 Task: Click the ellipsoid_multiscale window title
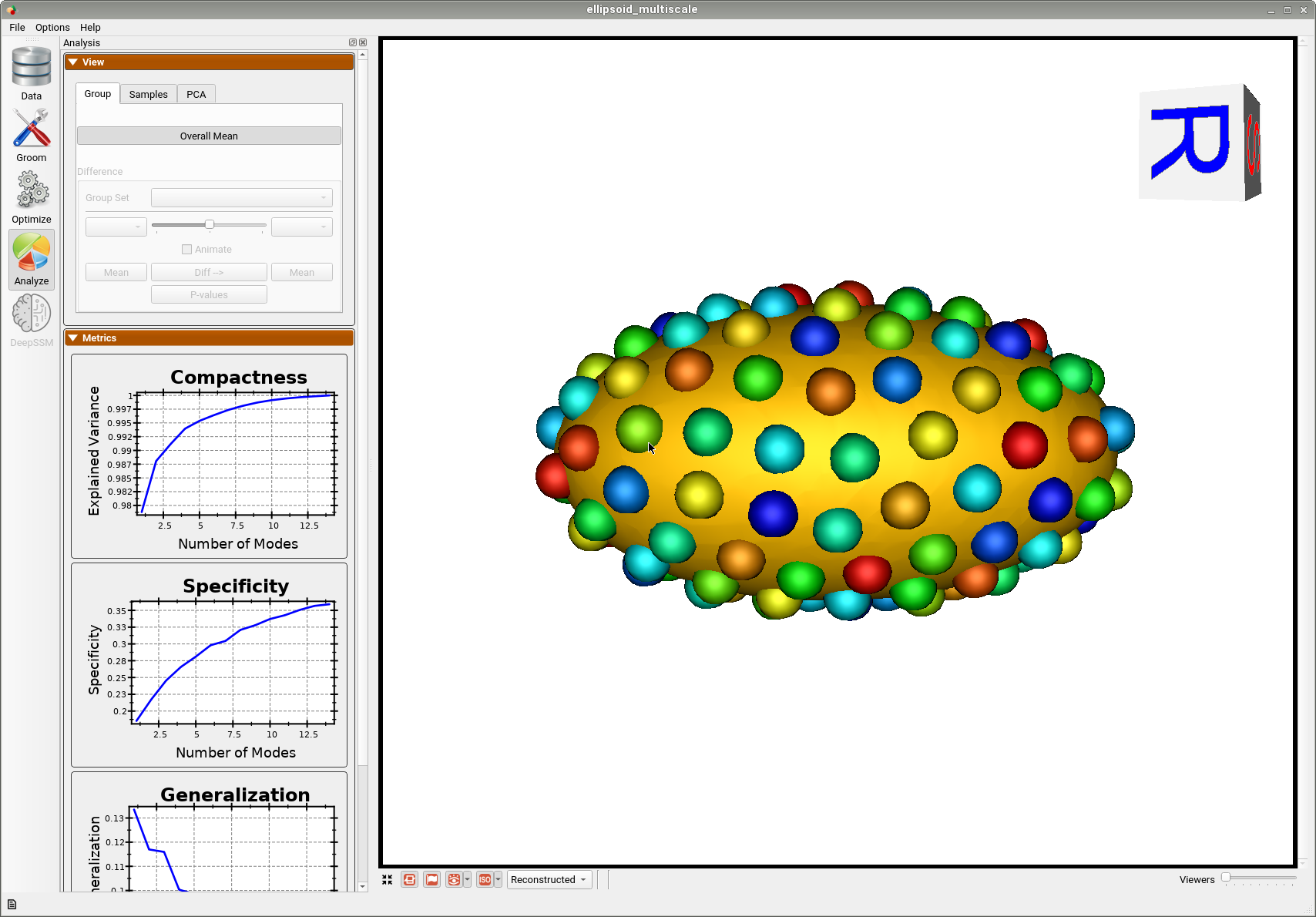(642, 9)
